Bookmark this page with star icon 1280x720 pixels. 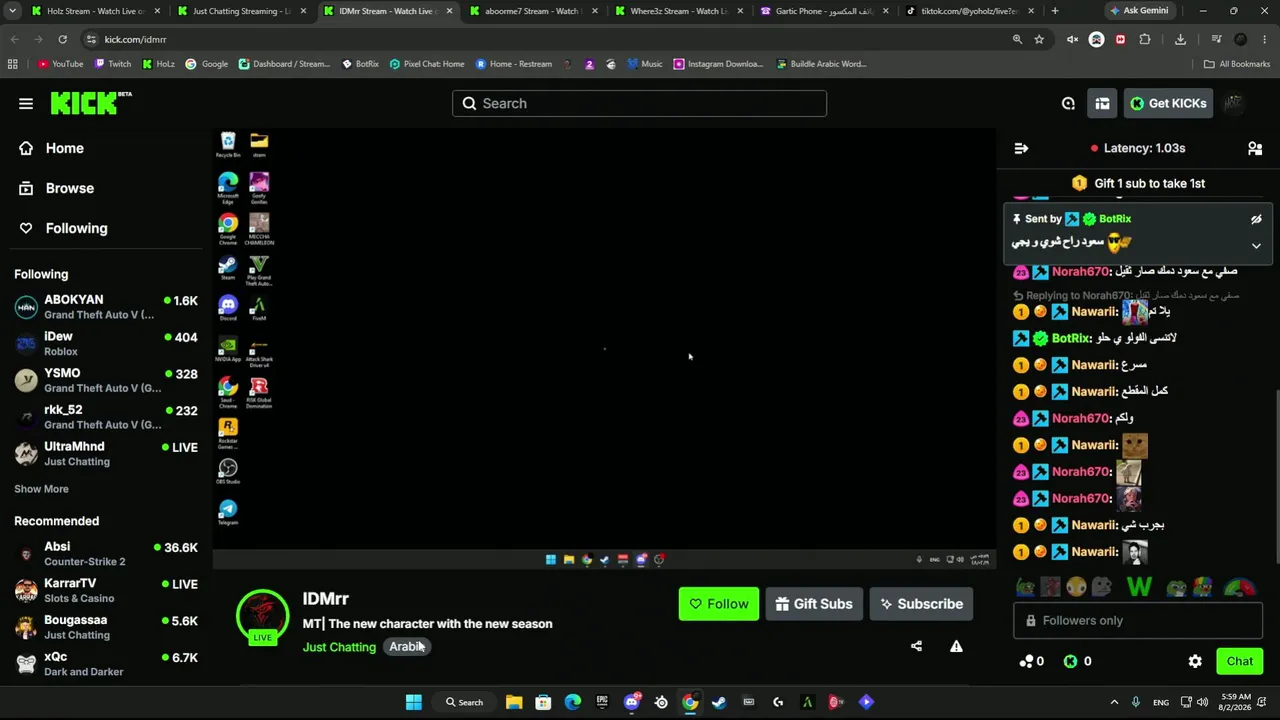(1040, 39)
